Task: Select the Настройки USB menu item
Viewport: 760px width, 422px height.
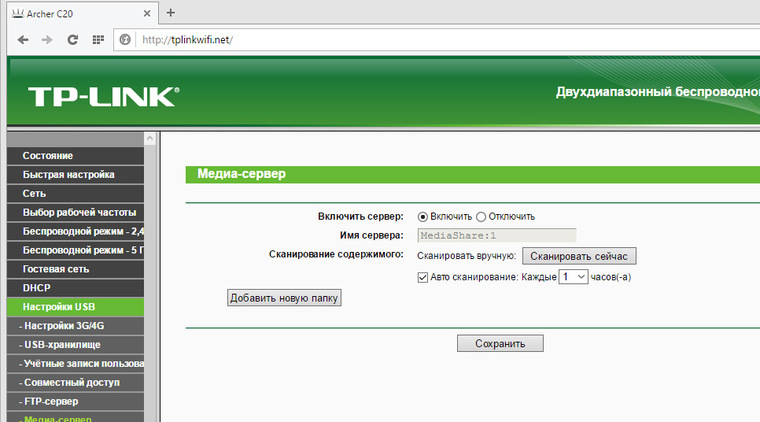Action: click(76, 307)
